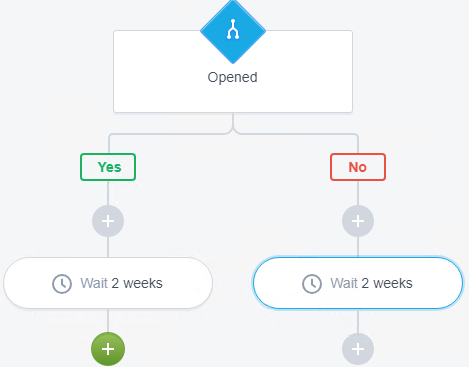This screenshot has height=367, width=469.
Task: Click the fork symbol inside the diamond
Action: pyautogui.click(x=233, y=29)
